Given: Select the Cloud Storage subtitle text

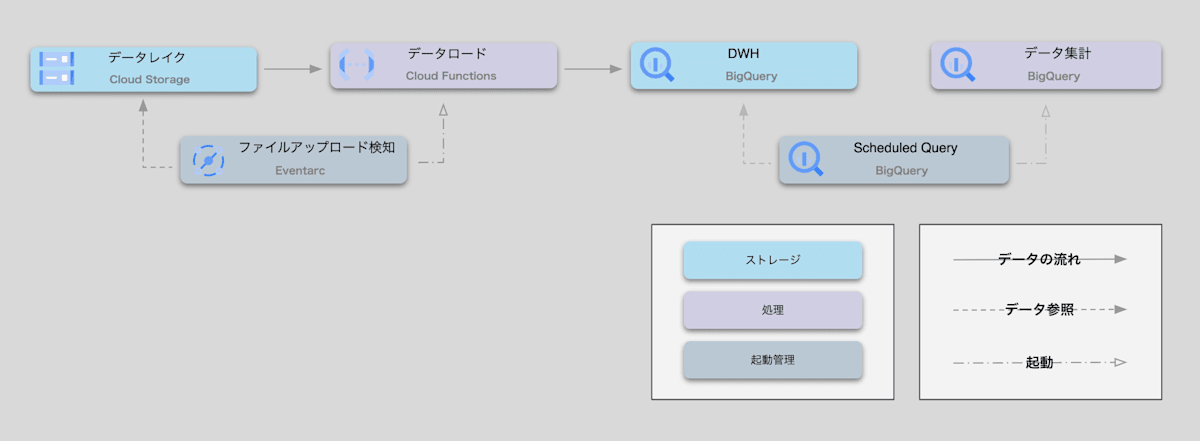Looking at the screenshot, I should tap(149, 79).
